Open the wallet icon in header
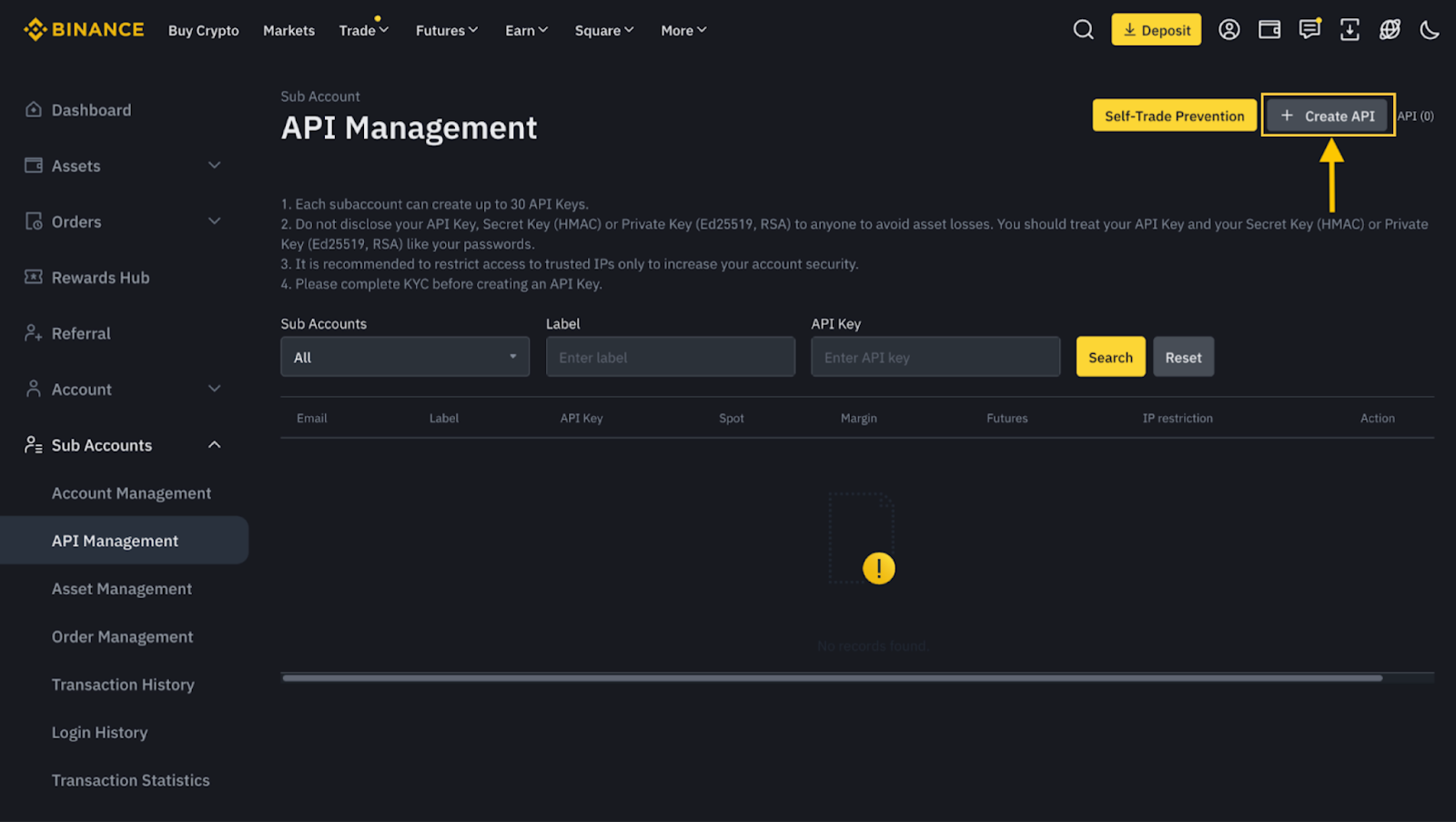The height and width of the screenshot is (822, 1456). click(1269, 30)
